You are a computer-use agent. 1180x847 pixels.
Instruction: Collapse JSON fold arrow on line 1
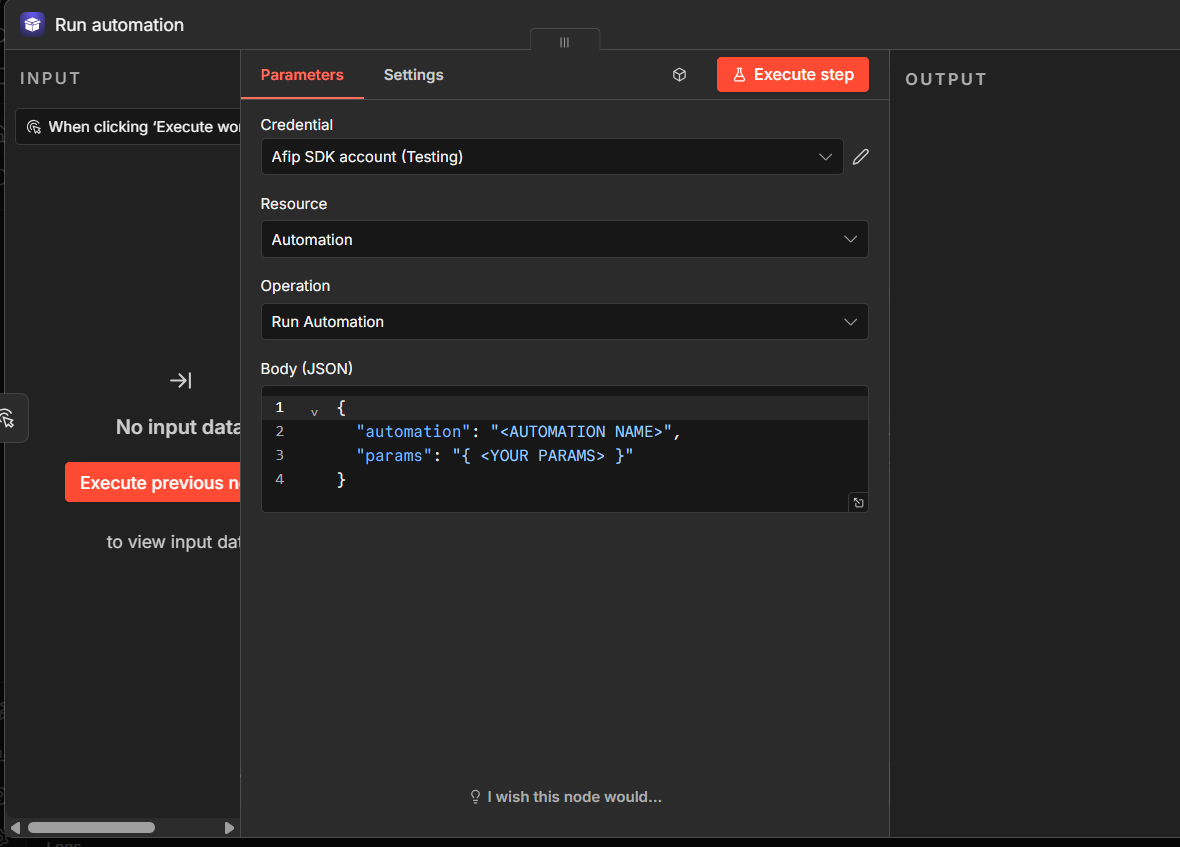[315, 412]
